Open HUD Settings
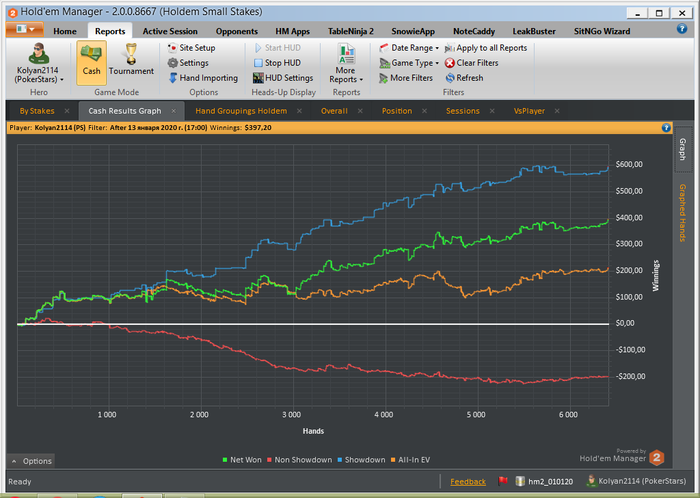 click(x=283, y=78)
